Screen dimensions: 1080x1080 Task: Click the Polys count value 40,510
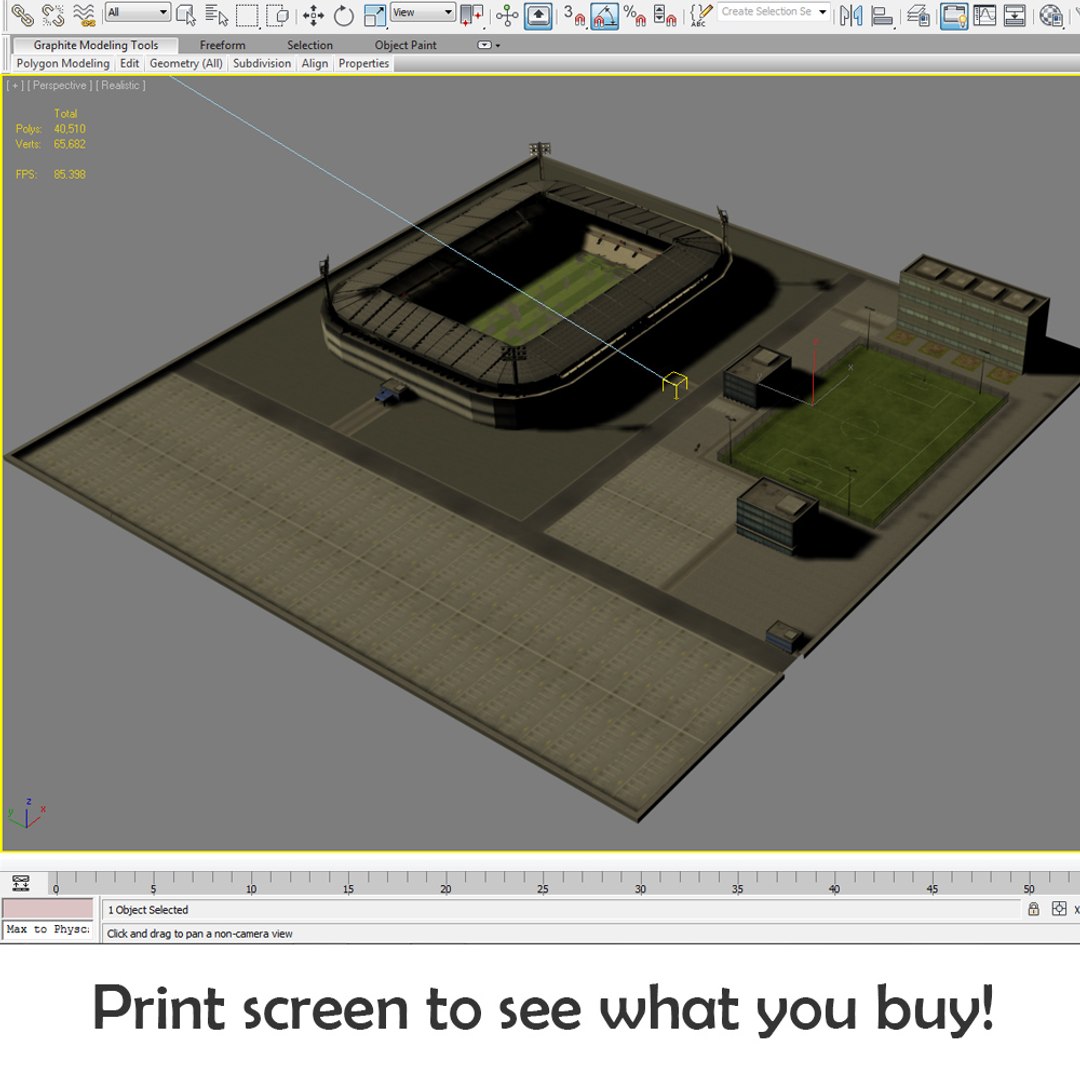click(70, 129)
